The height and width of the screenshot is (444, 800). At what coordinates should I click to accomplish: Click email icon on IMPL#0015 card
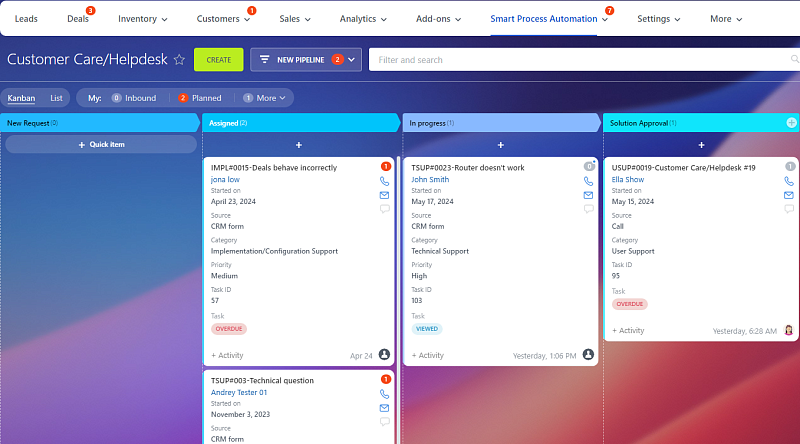pyautogui.click(x=384, y=195)
